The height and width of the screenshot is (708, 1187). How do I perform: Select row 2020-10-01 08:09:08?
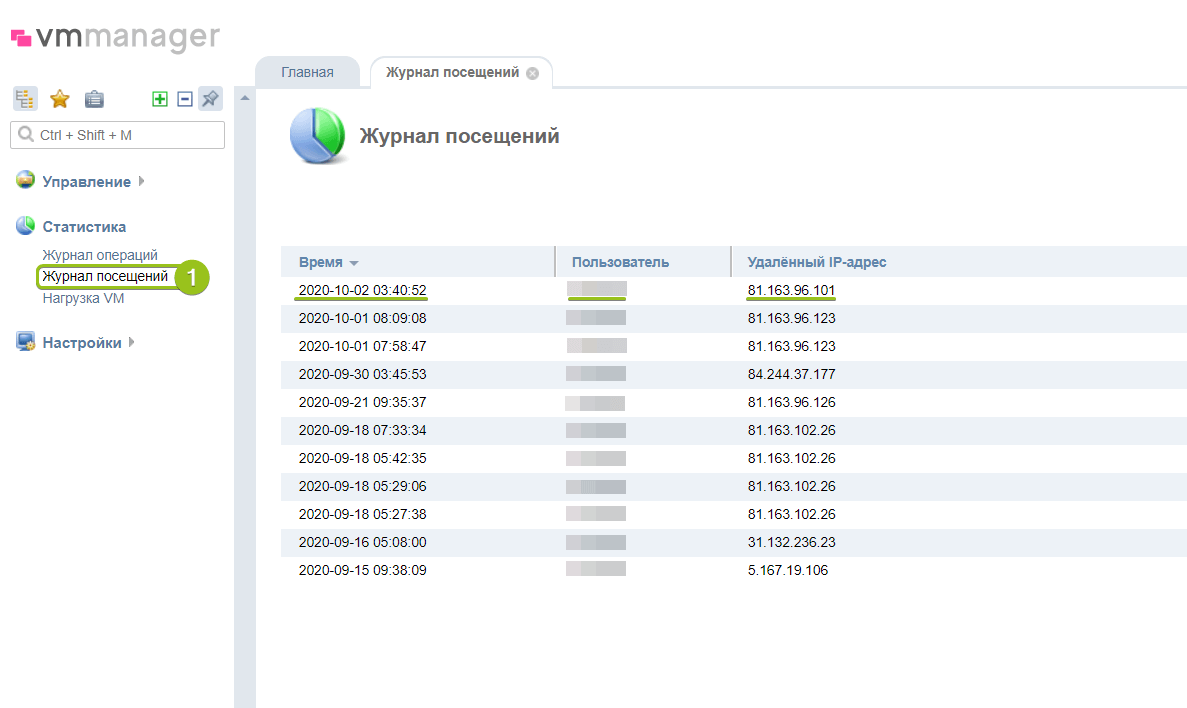click(734, 319)
